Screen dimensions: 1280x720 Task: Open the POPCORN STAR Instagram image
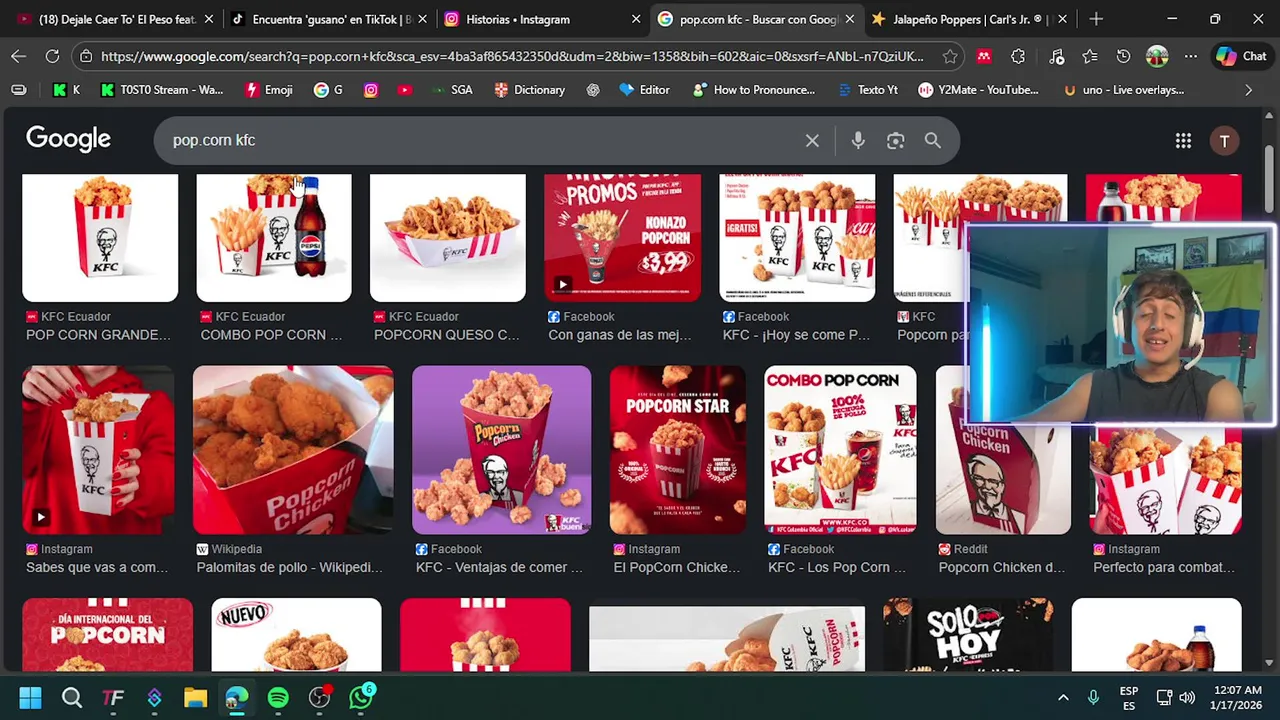click(x=678, y=450)
